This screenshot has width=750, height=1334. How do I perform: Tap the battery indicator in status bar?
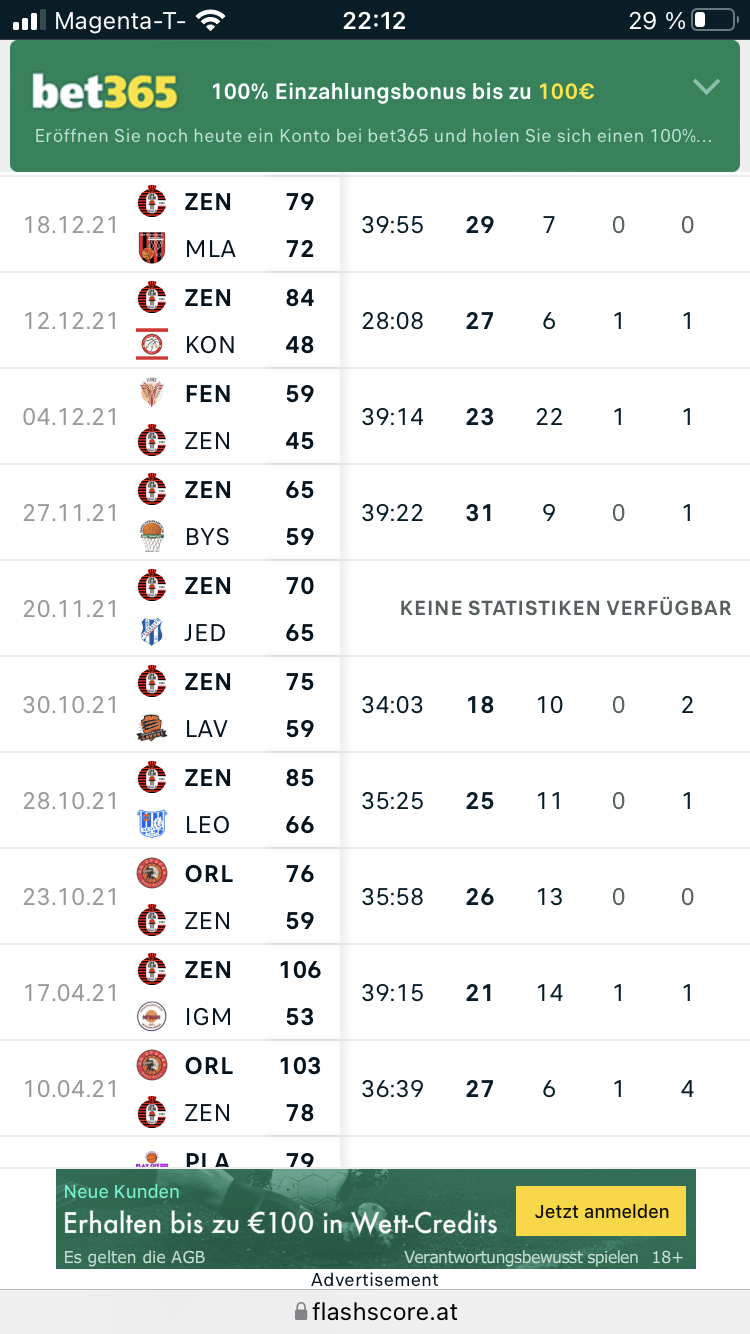tap(712, 20)
